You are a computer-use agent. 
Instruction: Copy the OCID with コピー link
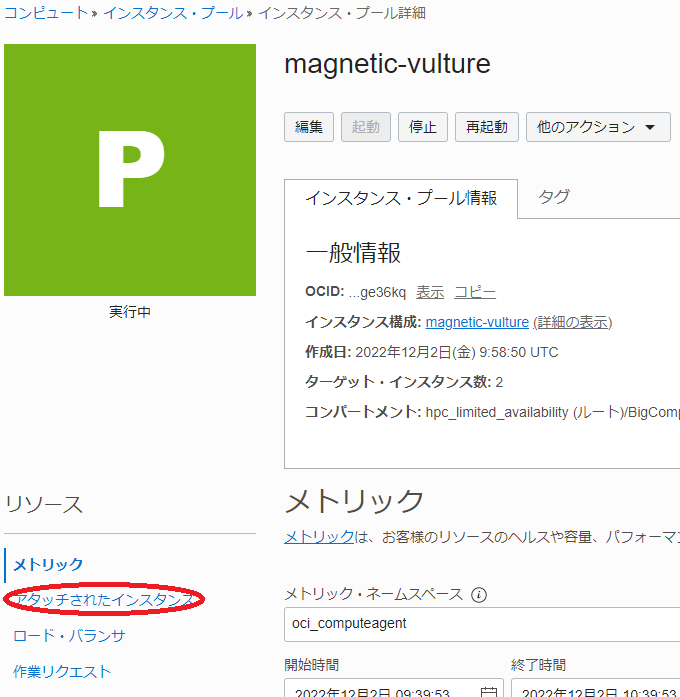475,292
